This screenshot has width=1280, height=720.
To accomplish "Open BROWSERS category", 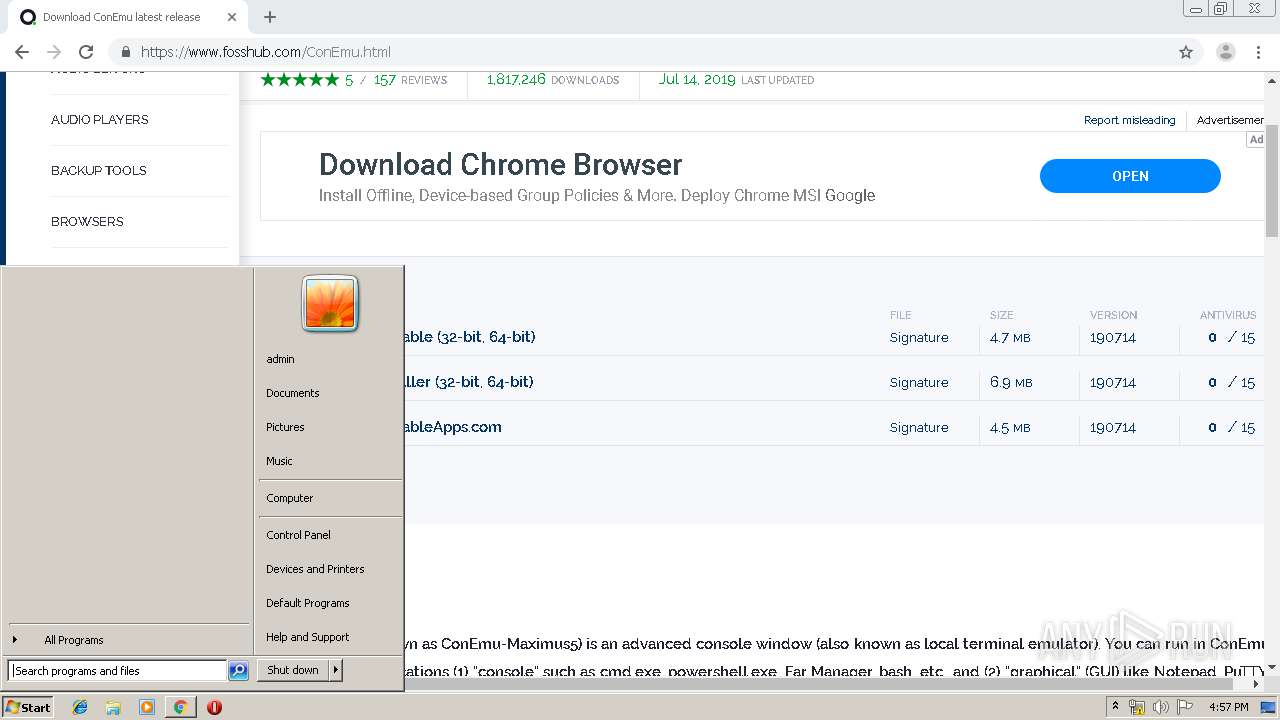I will tap(87, 222).
